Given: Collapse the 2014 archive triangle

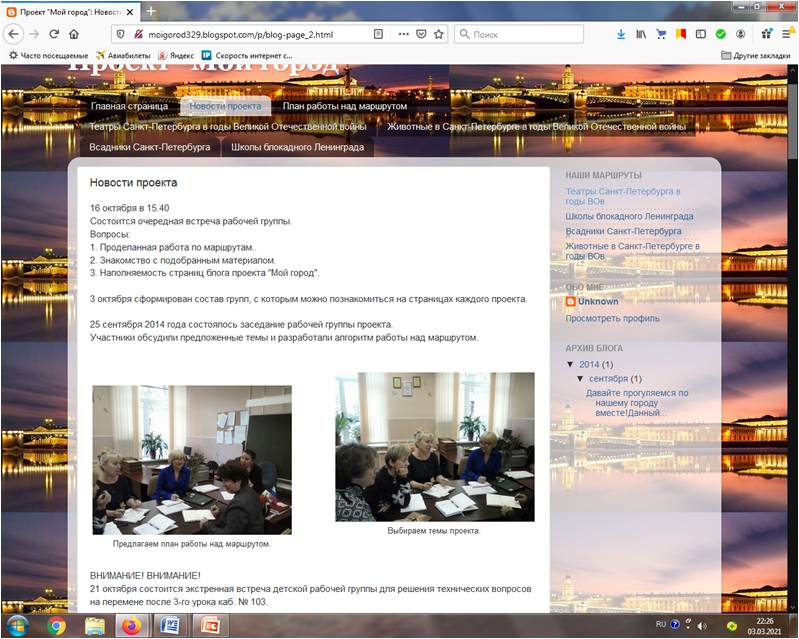Looking at the screenshot, I should (570, 364).
